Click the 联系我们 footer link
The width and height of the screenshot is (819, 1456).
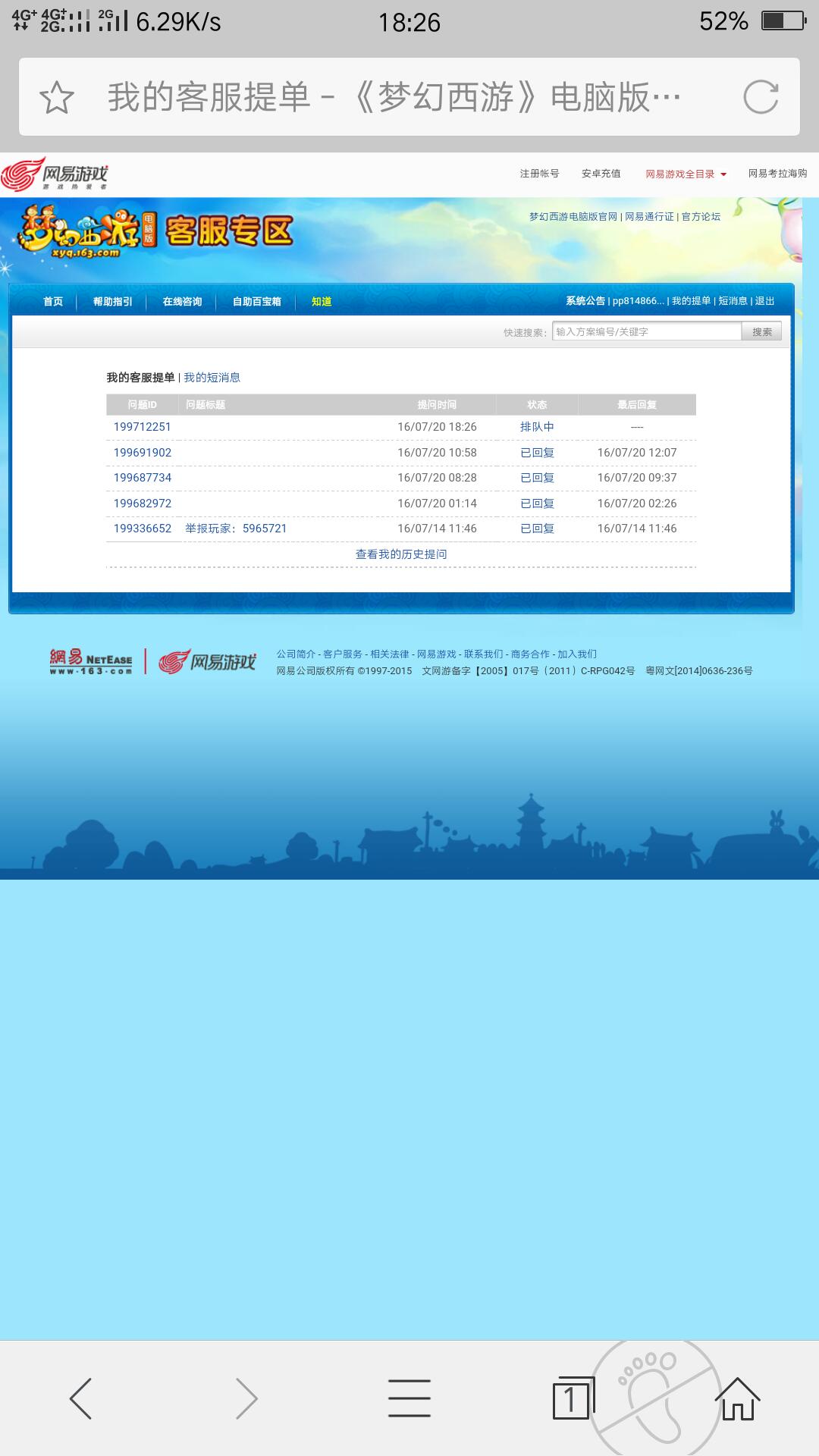tap(484, 654)
